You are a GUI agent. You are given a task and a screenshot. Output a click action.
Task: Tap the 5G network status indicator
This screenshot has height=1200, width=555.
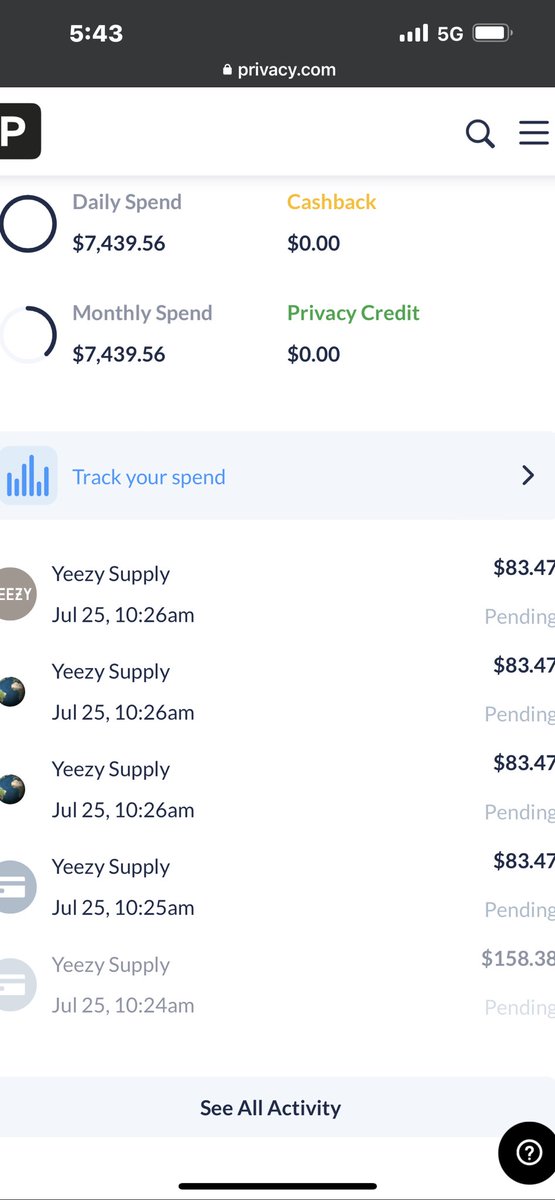click(450, 34)
